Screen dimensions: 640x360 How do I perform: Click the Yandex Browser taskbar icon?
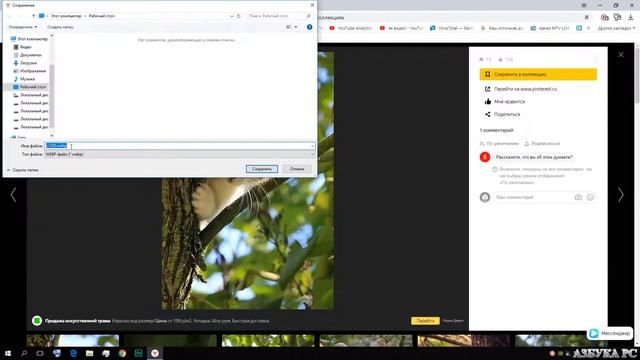point(155,353)
